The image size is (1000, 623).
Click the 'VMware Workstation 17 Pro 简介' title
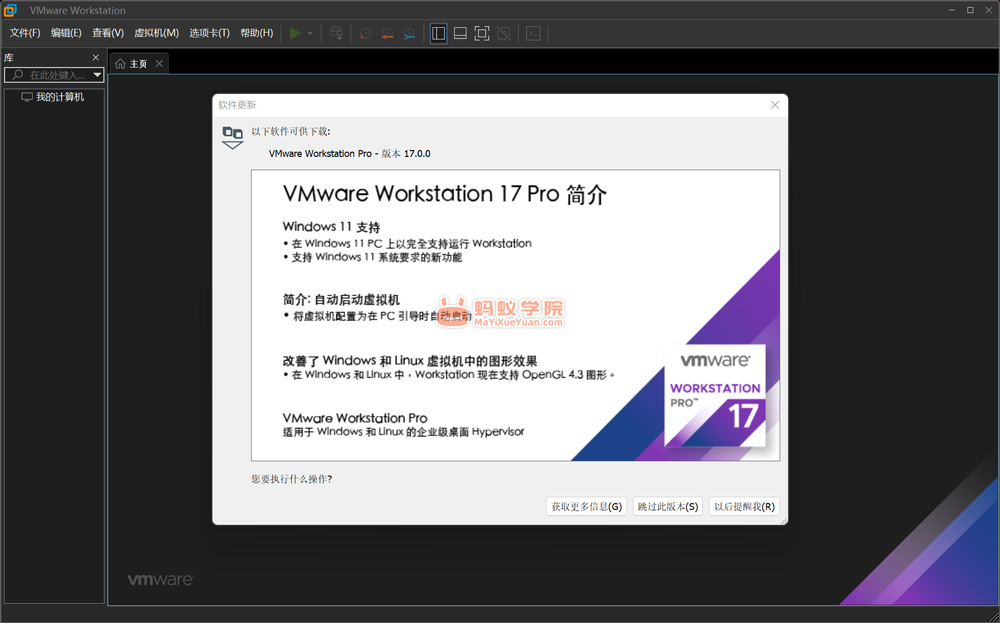[x=445, y=194]
